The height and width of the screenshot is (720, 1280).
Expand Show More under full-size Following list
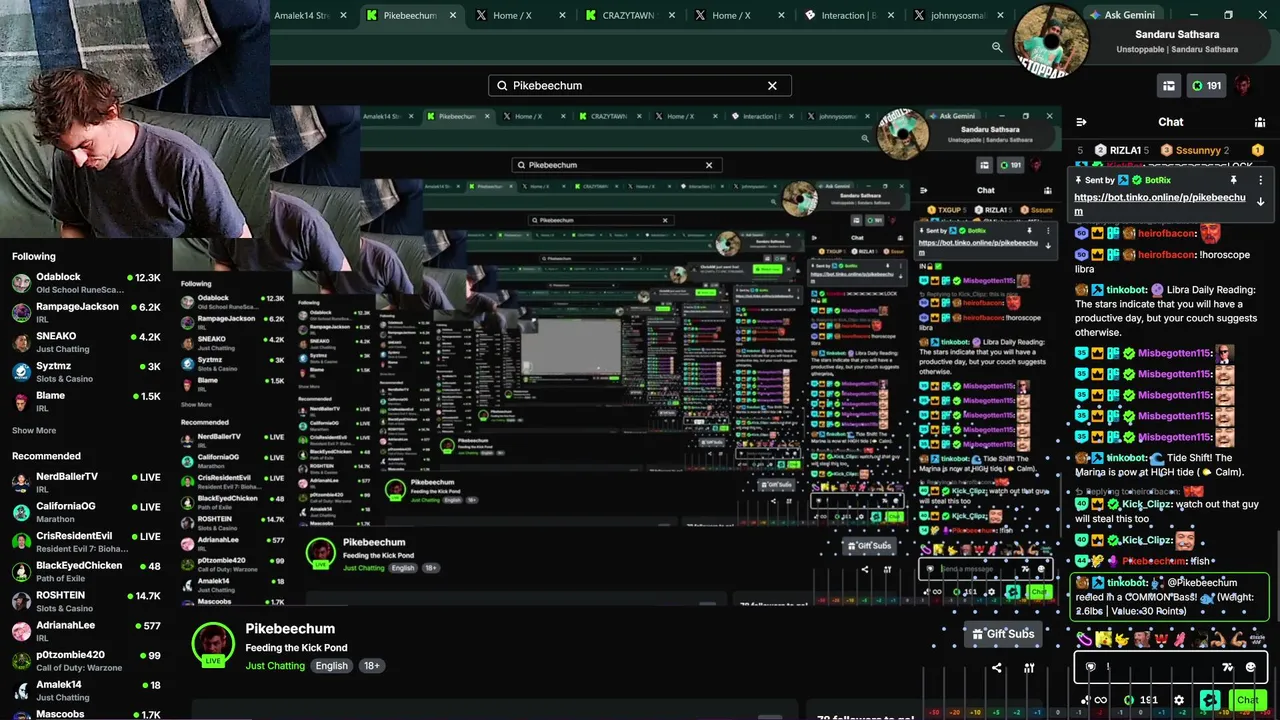pos(34,431)
